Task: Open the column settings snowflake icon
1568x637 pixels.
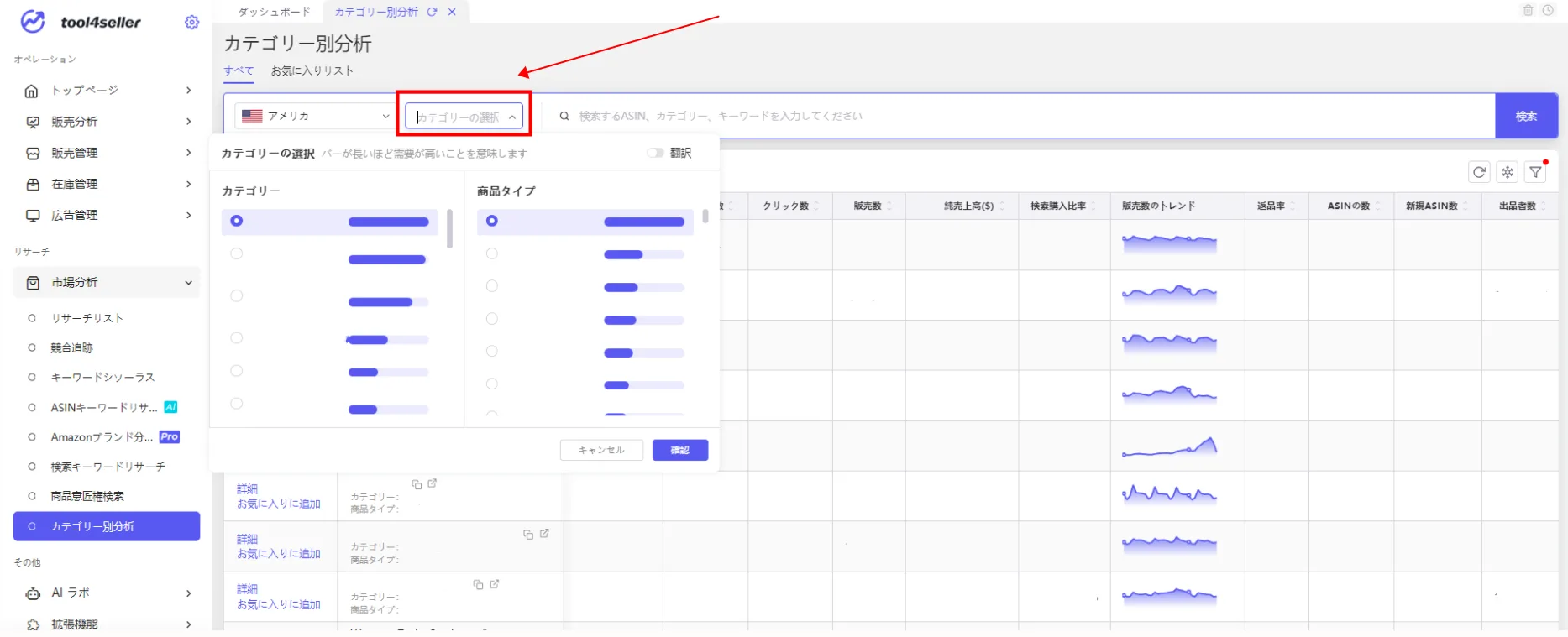Action: [x=1508, y=172]
